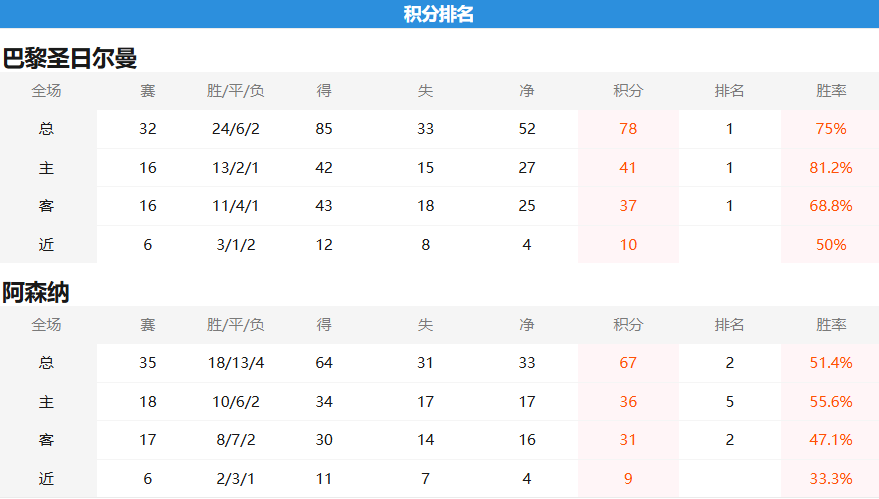Select 巴黎圣日尔曼 total points value 78
Viewport: 879px width, 499px height.
click(x=628, y=129)
